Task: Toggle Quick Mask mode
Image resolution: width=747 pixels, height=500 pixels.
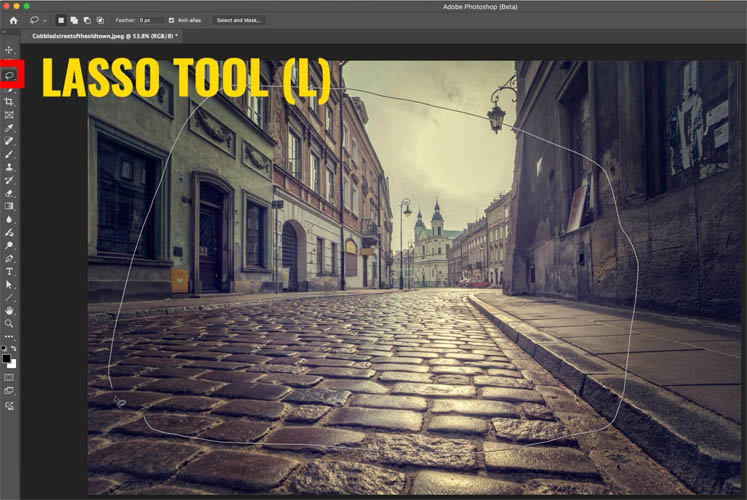Action: pyautogui.click(x=9, y=377)
